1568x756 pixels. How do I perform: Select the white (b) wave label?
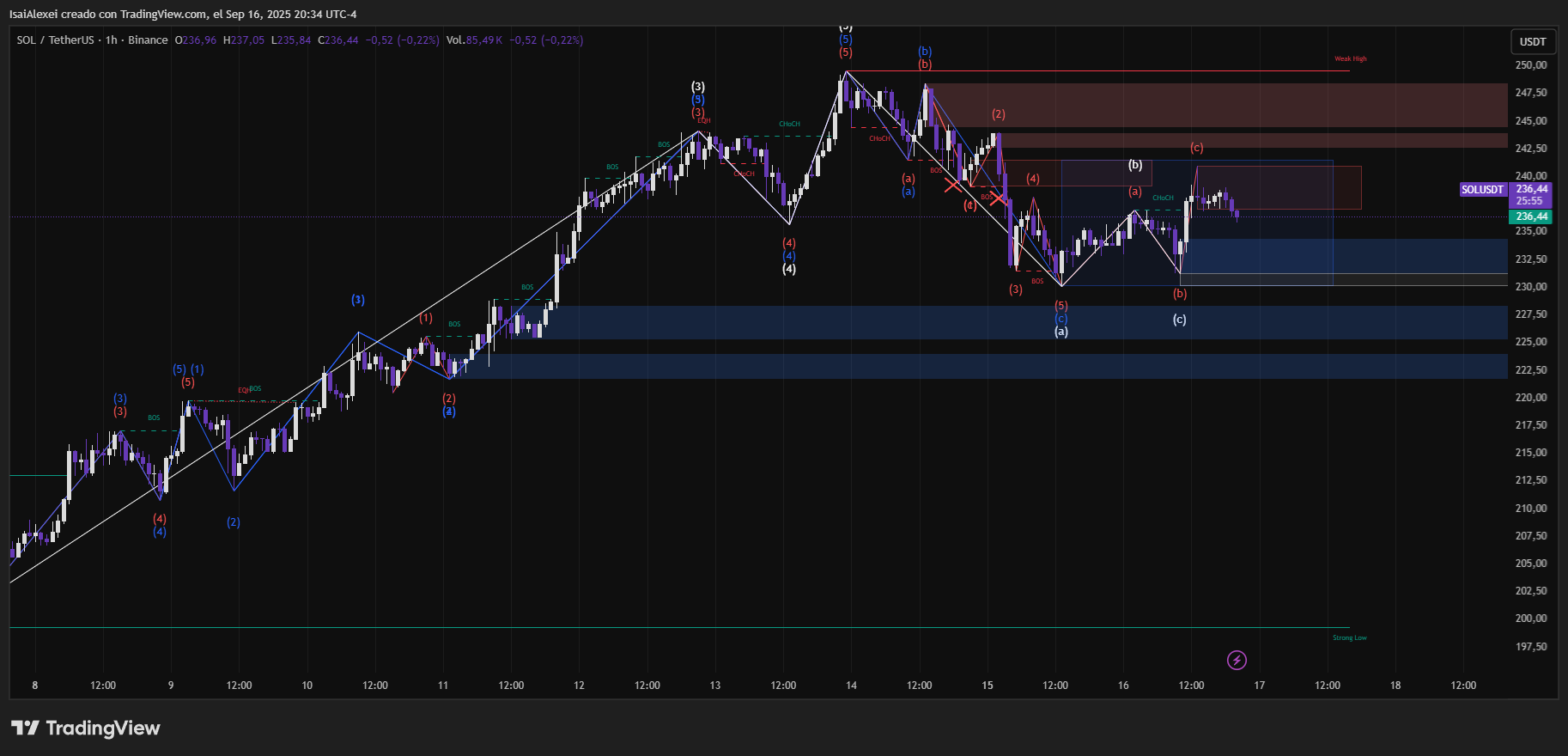click(x=1134, y=165)
